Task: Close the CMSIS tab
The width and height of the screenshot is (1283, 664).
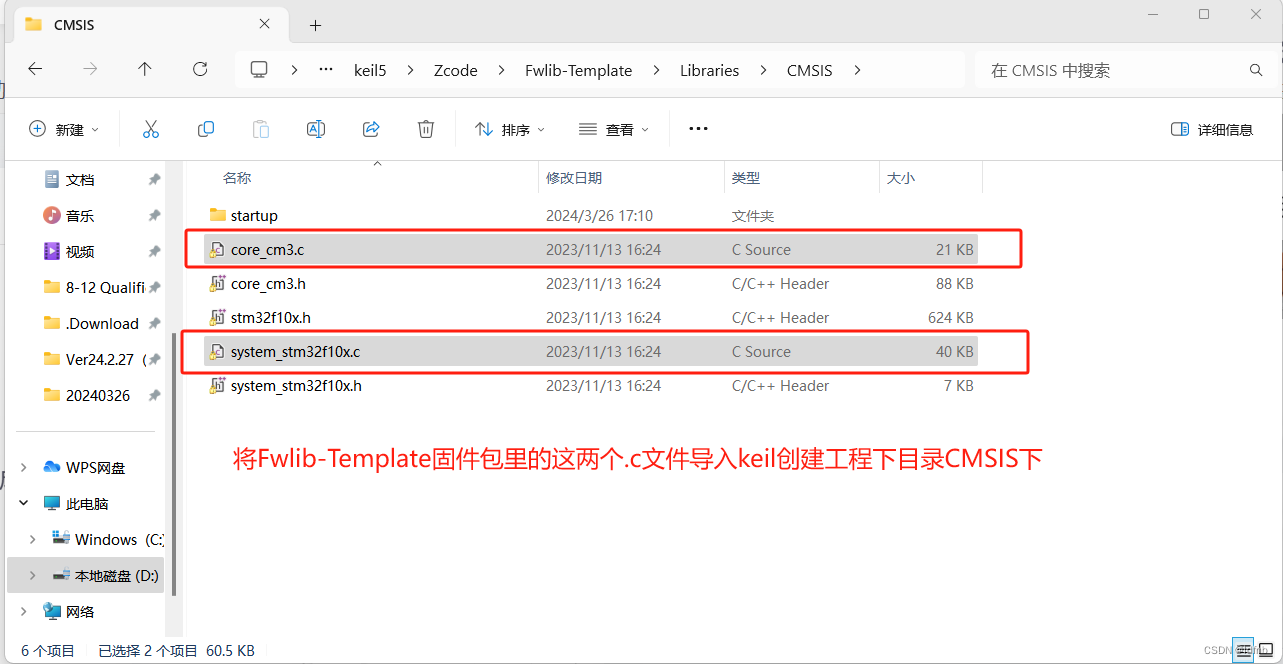Action: click(265, 24)
